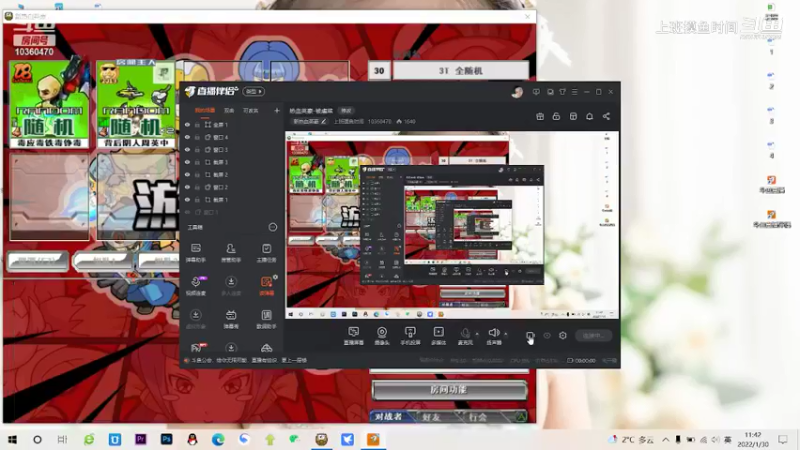Switch to the orange first scene tab
Image resolution: width=800 pixels, height=450 pixels.
tap(205, 110)
